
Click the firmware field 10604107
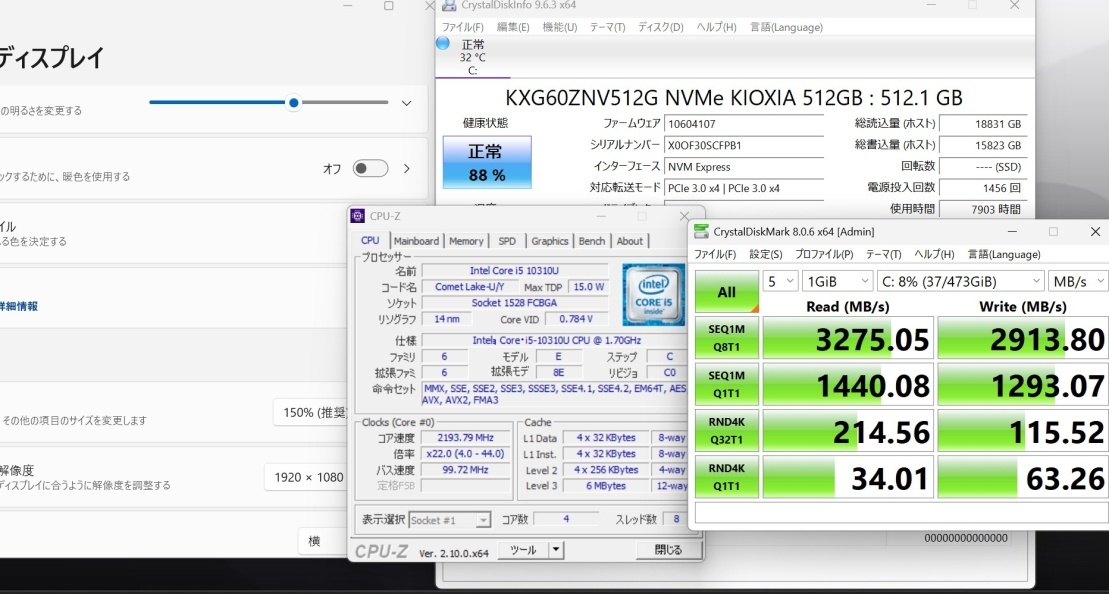point(744,123)
